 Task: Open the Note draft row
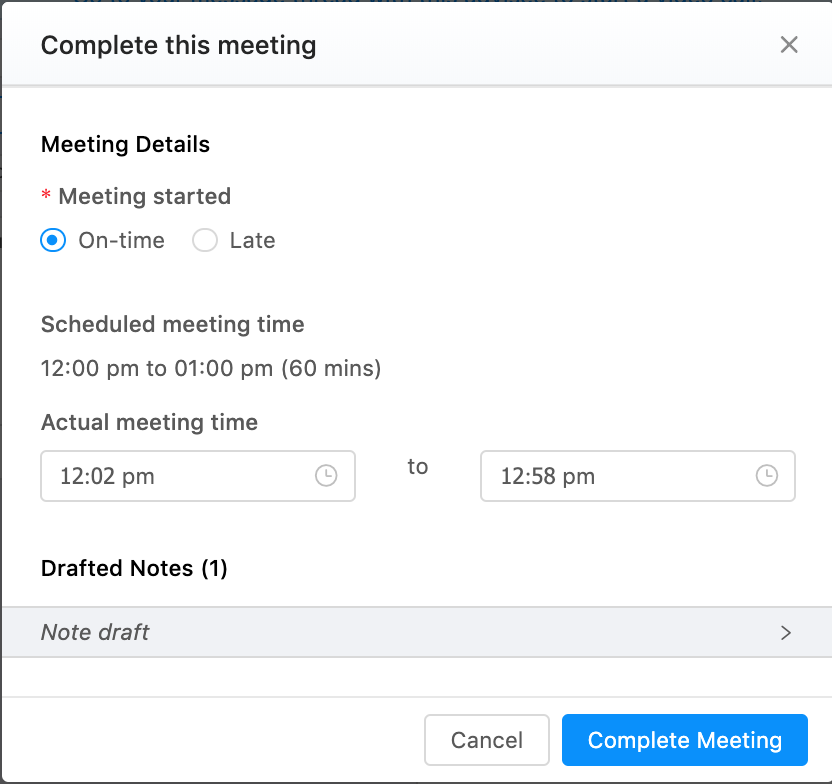pos(417,632)
